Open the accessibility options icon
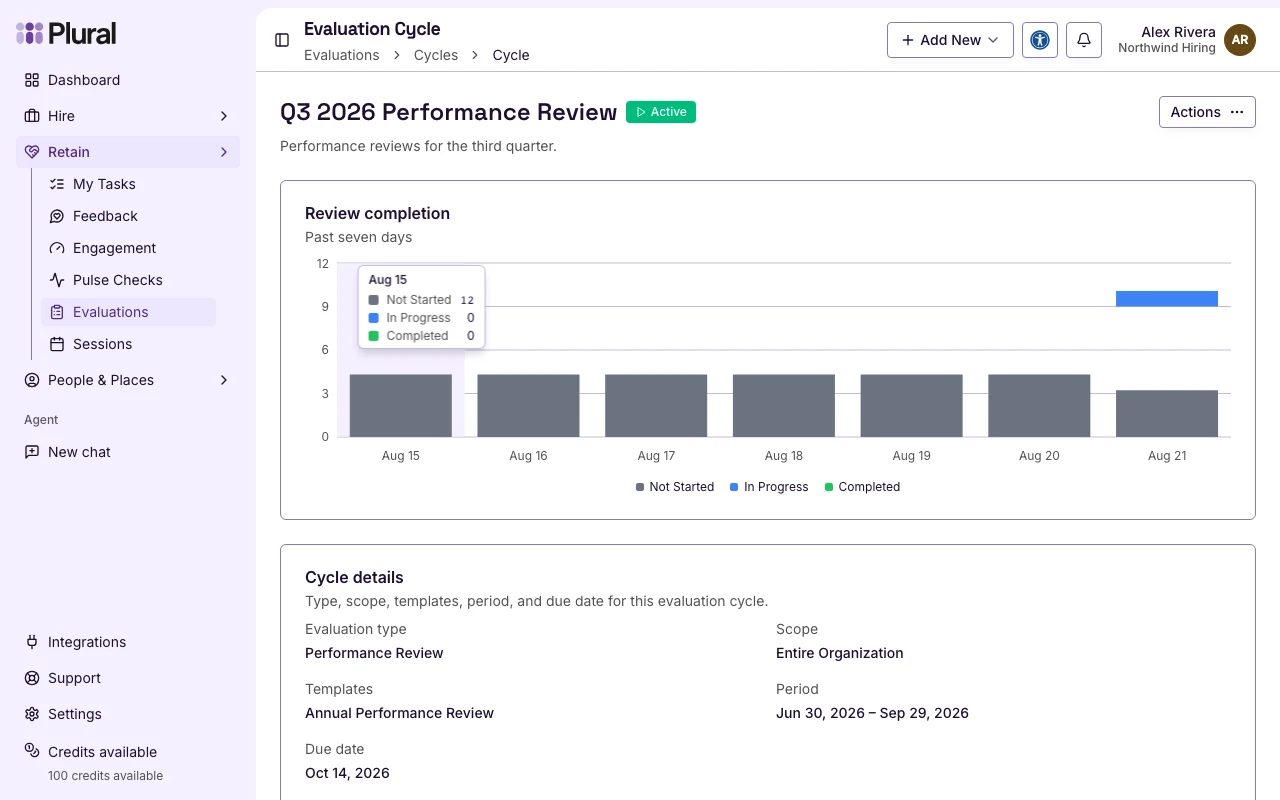 (1040, 40)
